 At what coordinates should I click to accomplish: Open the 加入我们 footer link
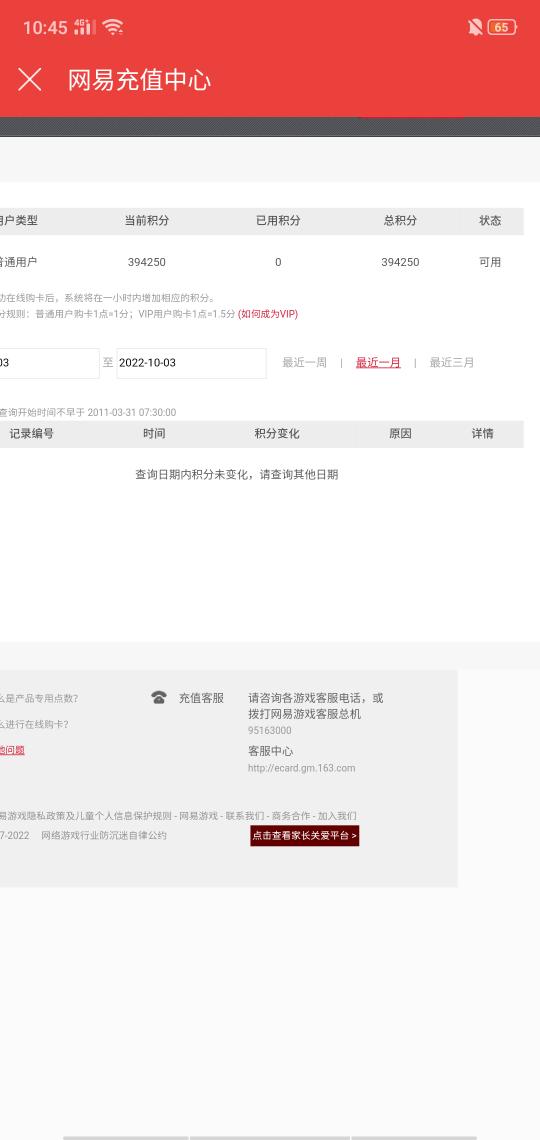(x=337, y=816)
